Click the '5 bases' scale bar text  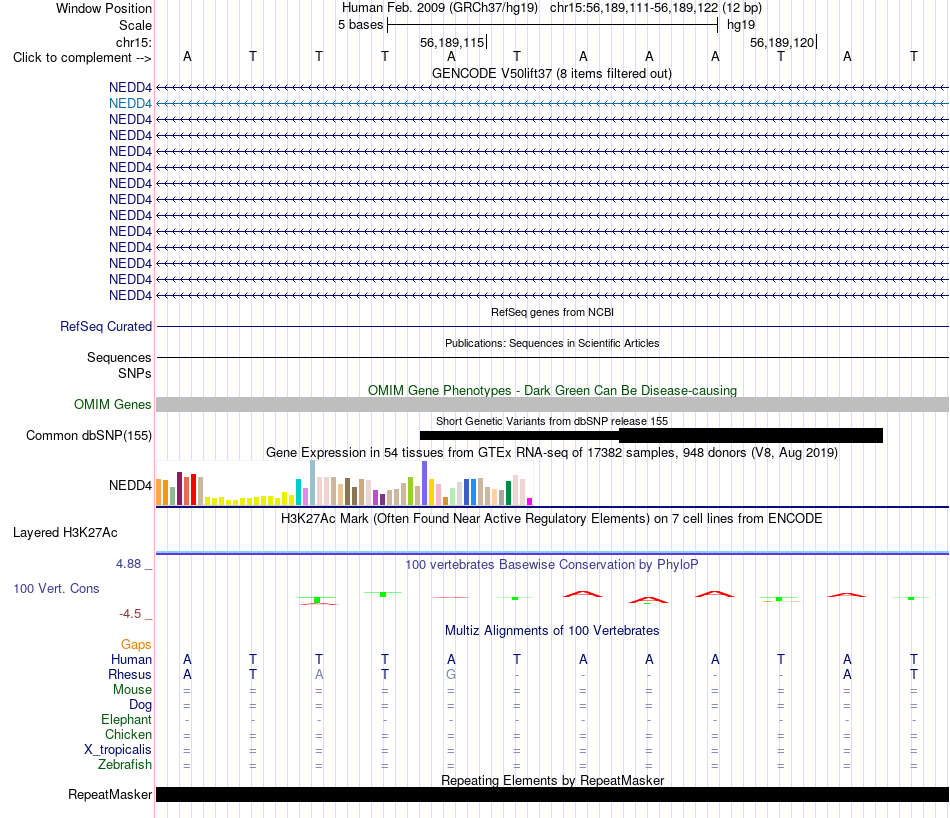pyautogui.click(x=360, y=25)
